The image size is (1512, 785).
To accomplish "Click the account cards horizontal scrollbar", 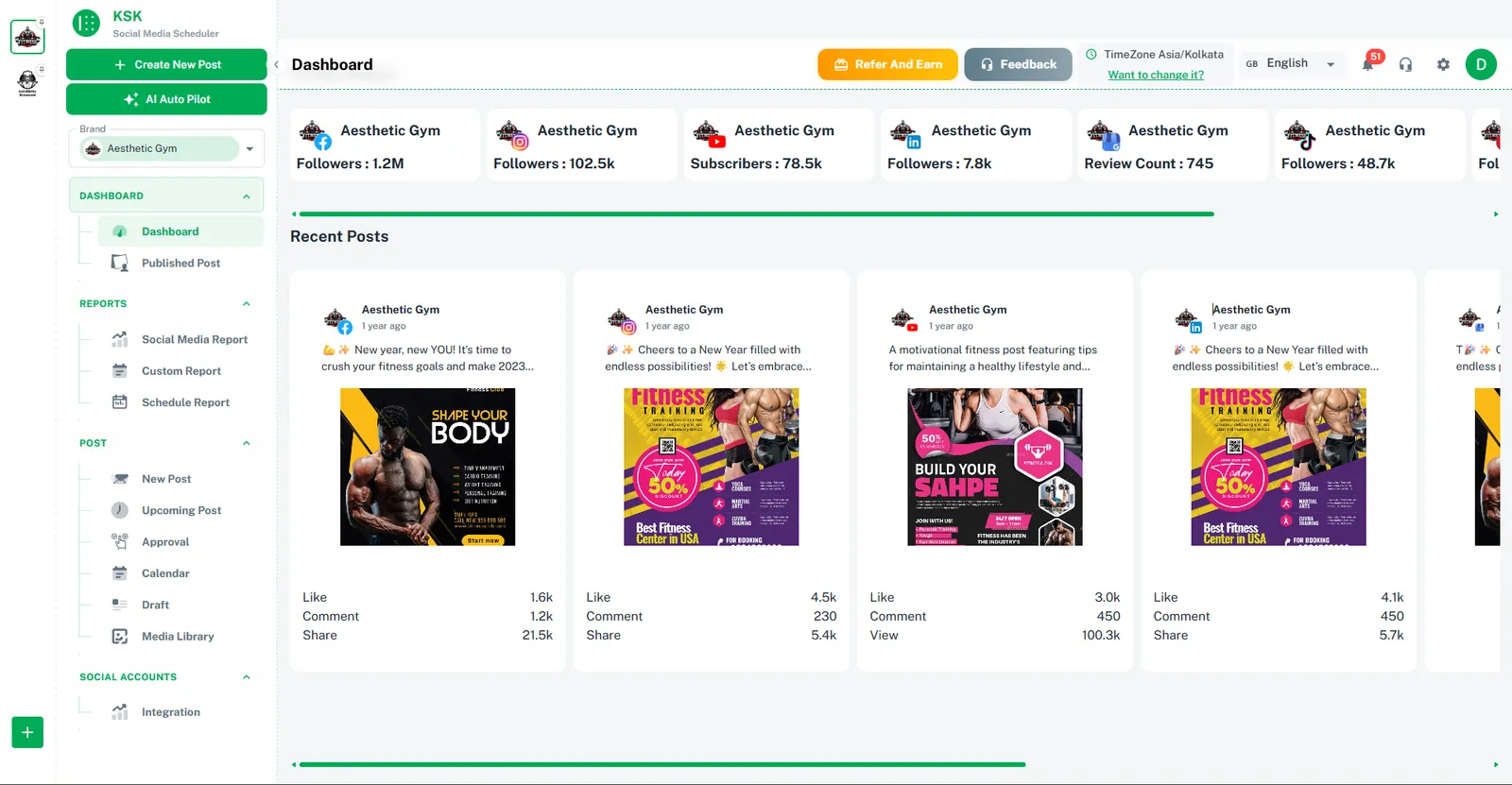I will (756, 214).
